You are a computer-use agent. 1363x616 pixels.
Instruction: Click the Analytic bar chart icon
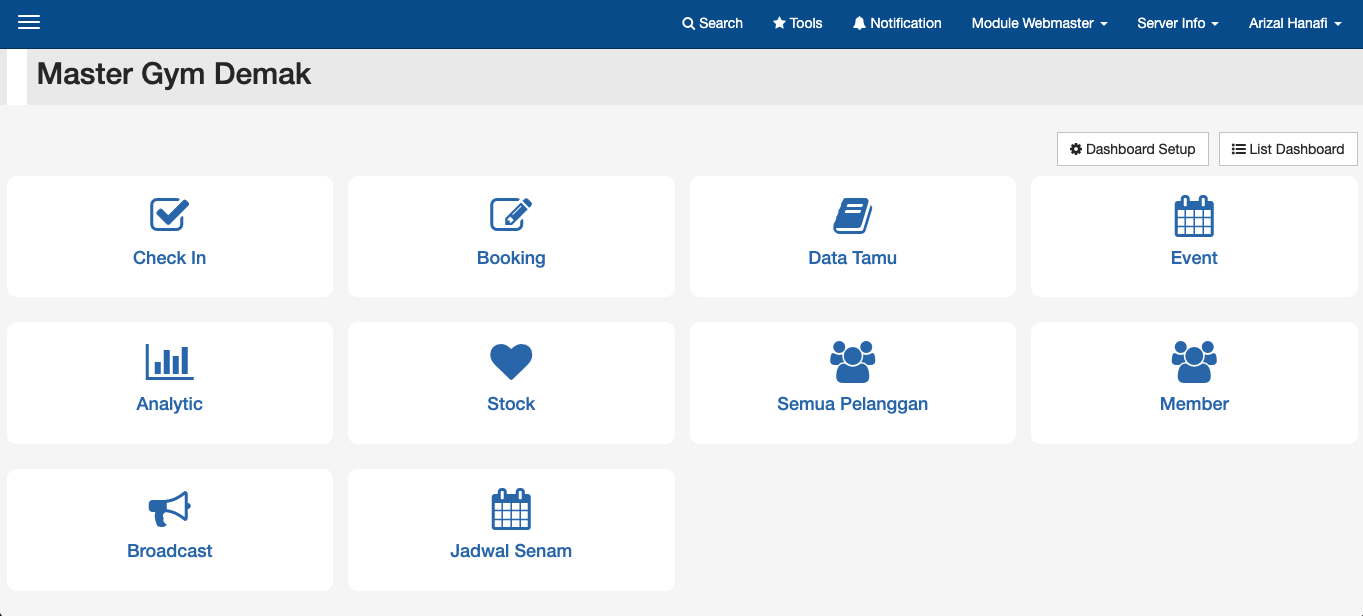point(169,361)
